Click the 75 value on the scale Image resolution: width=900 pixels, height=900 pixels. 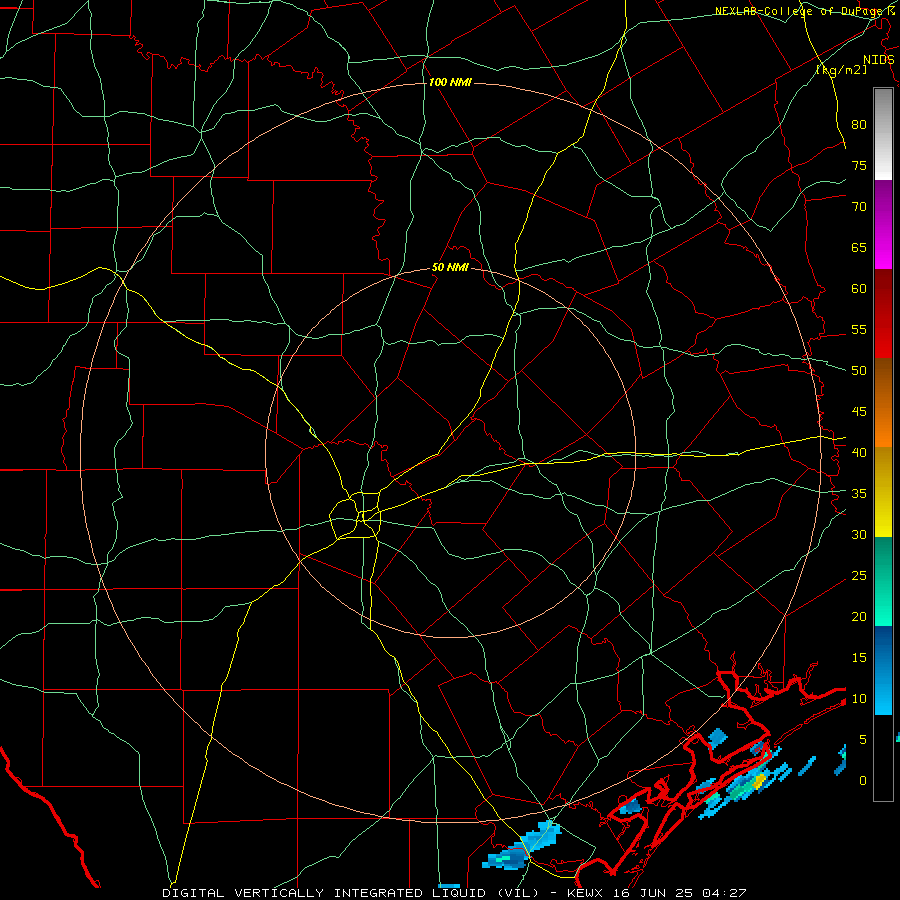click(859, 165)
